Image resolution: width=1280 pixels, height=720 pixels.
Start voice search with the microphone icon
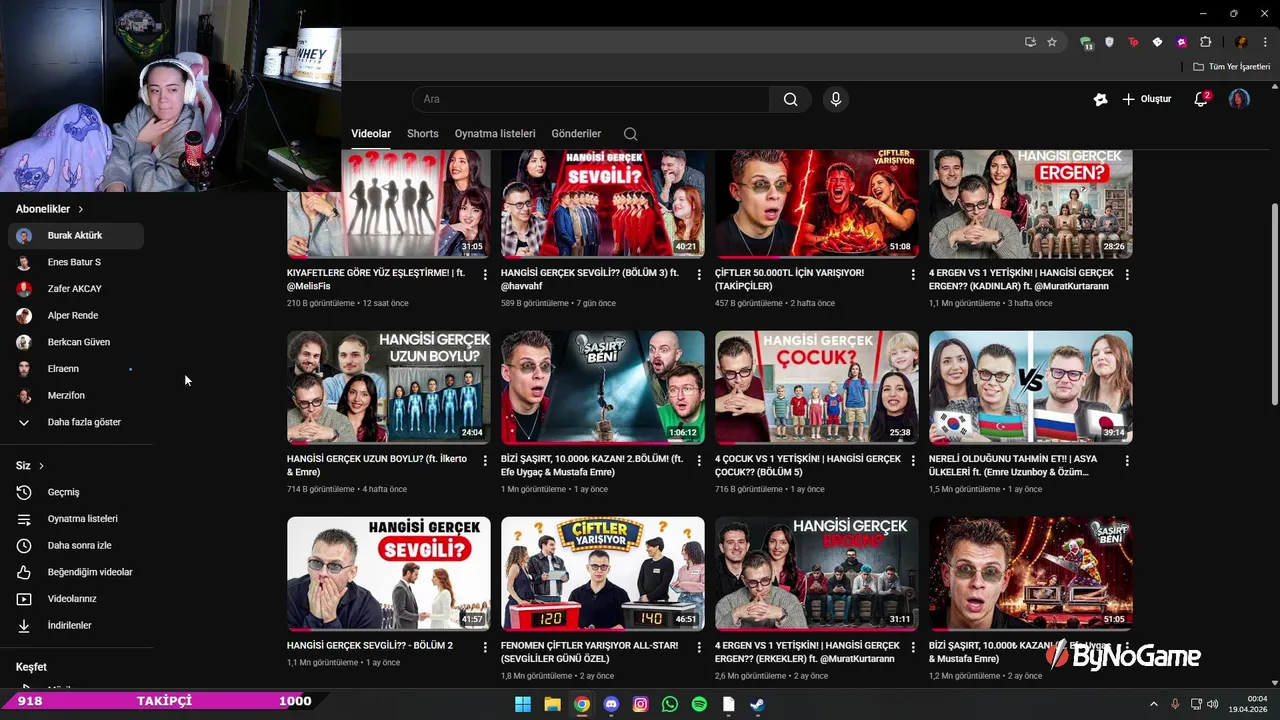pyautogui.click(x=836, y=99)
